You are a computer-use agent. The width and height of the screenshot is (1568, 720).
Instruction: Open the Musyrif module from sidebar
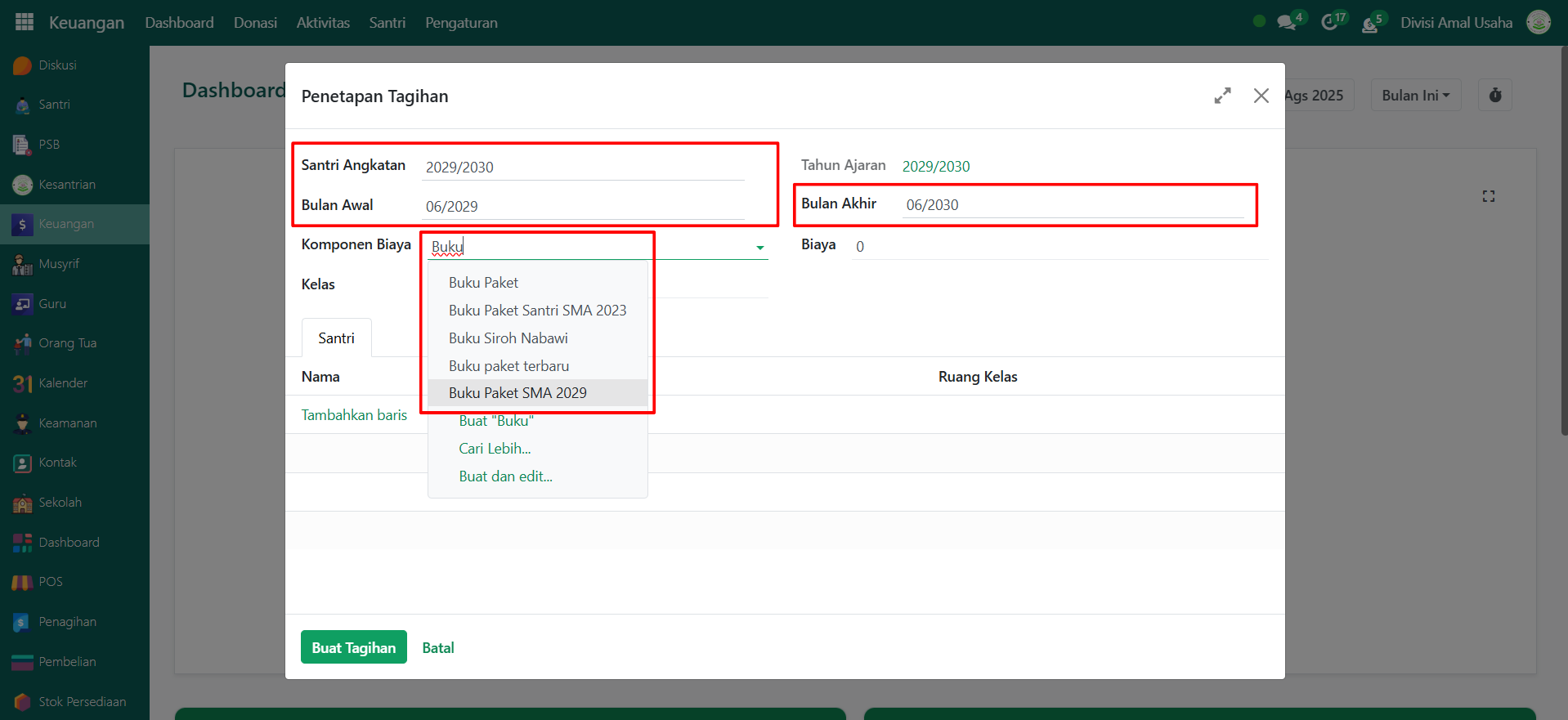23,264
